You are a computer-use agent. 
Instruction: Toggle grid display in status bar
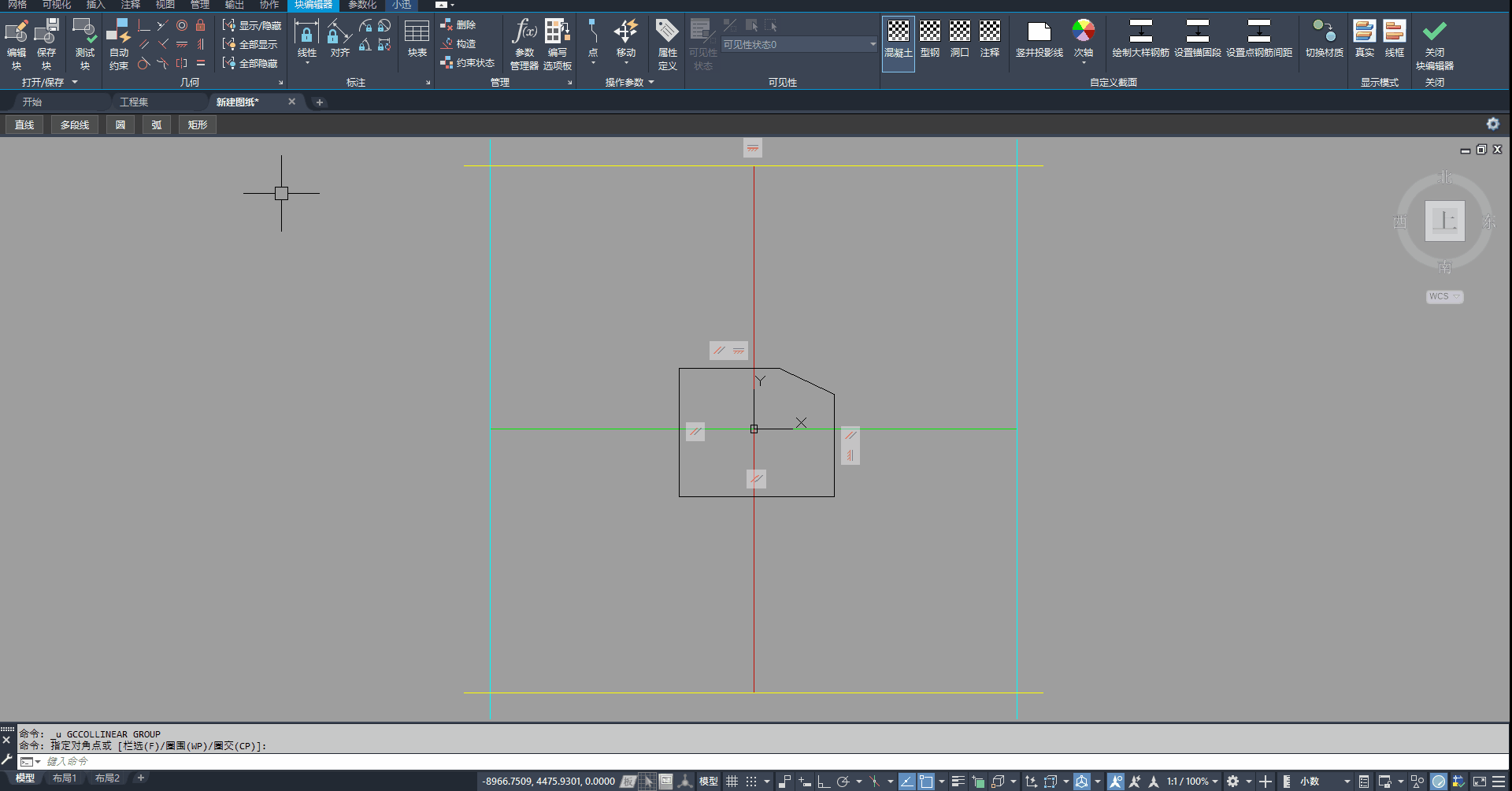point(732,782)
